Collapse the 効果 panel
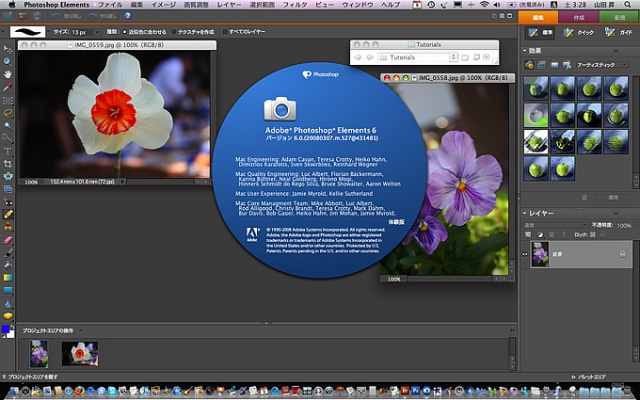Viewport: 640px width, 400px height. (526, 51)
